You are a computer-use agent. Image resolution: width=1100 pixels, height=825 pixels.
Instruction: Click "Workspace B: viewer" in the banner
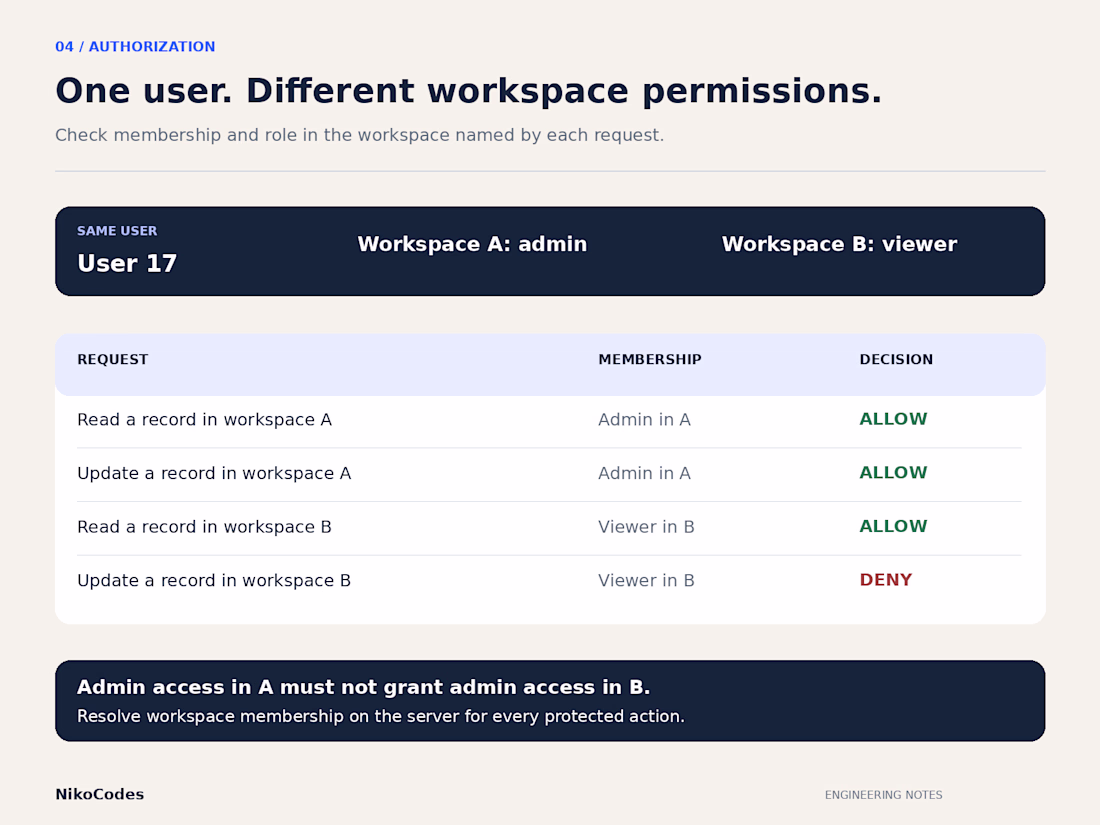coord(839,243)
